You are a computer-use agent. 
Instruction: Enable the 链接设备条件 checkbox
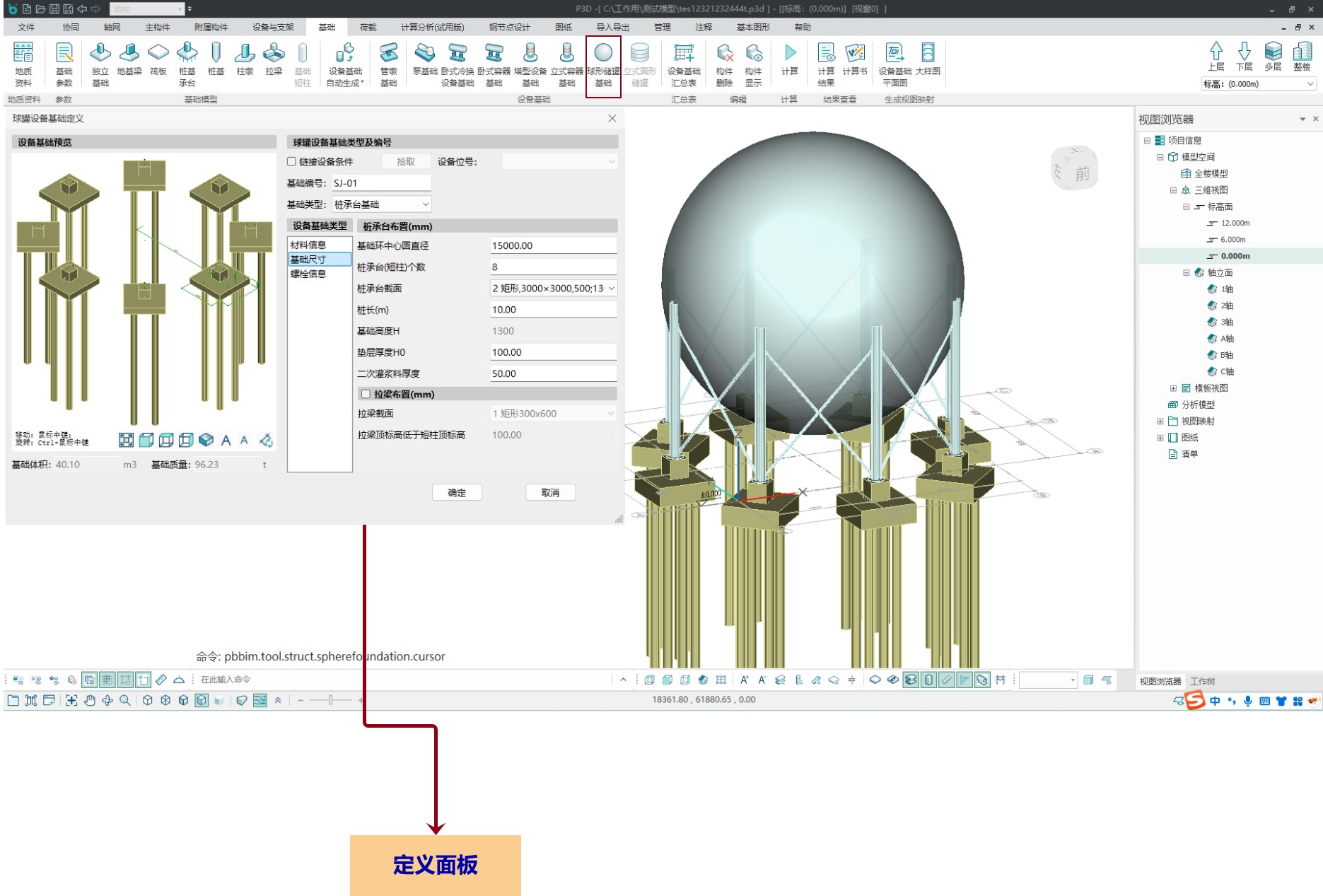pyautogui.click(x=291, y=162)
